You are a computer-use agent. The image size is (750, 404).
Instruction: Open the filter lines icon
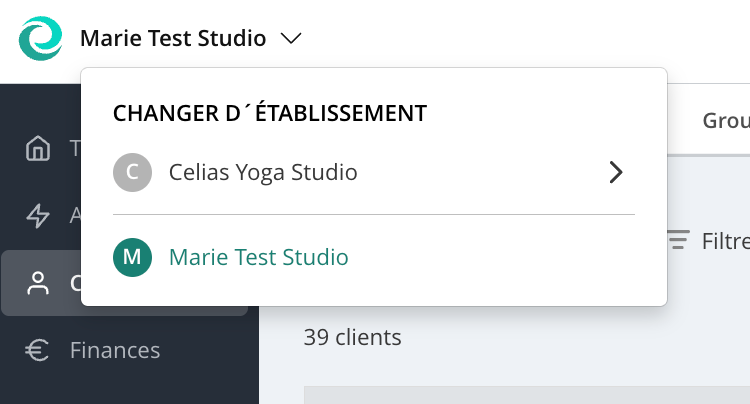678,240
